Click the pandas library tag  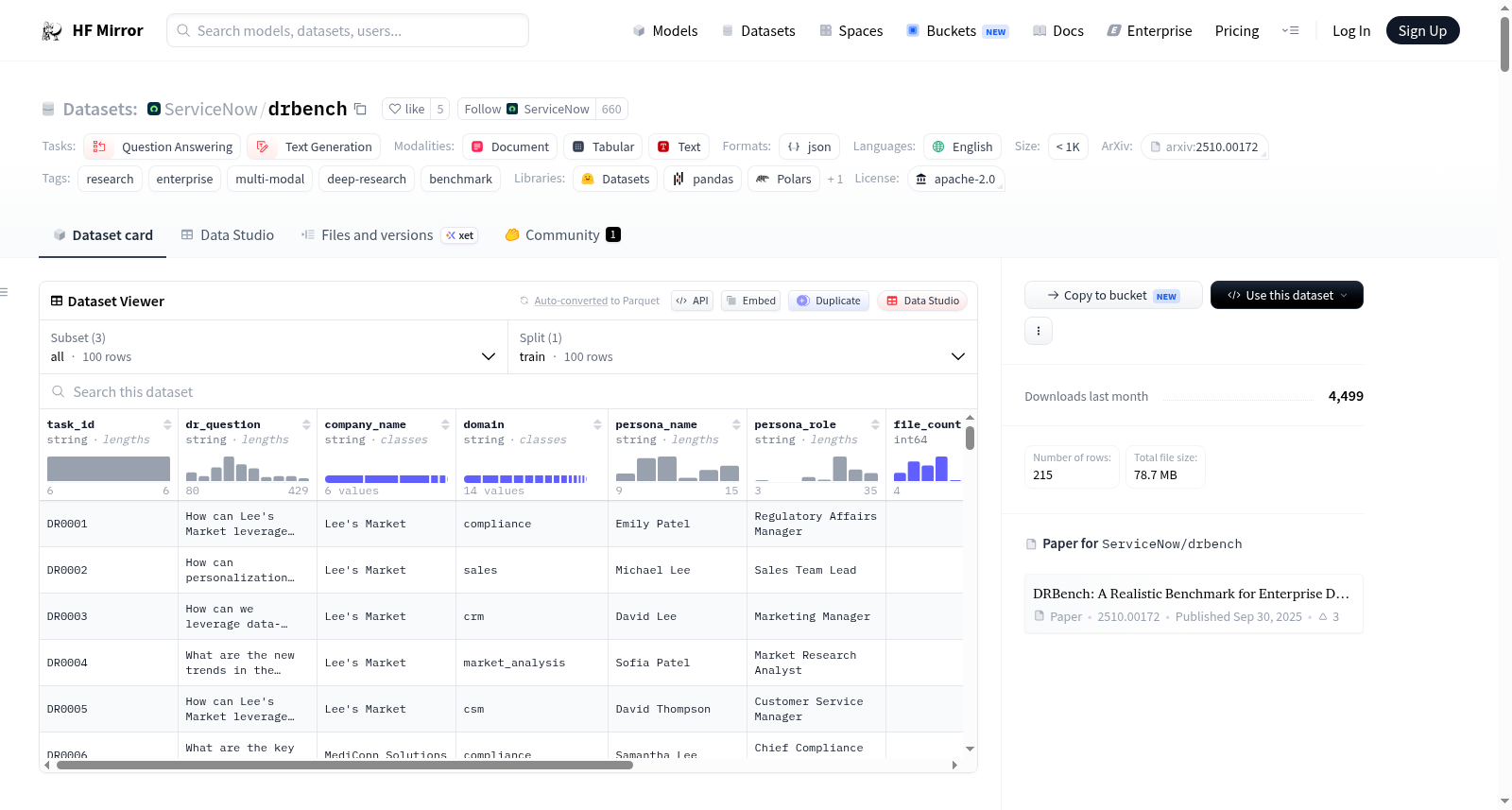(702, 179)
